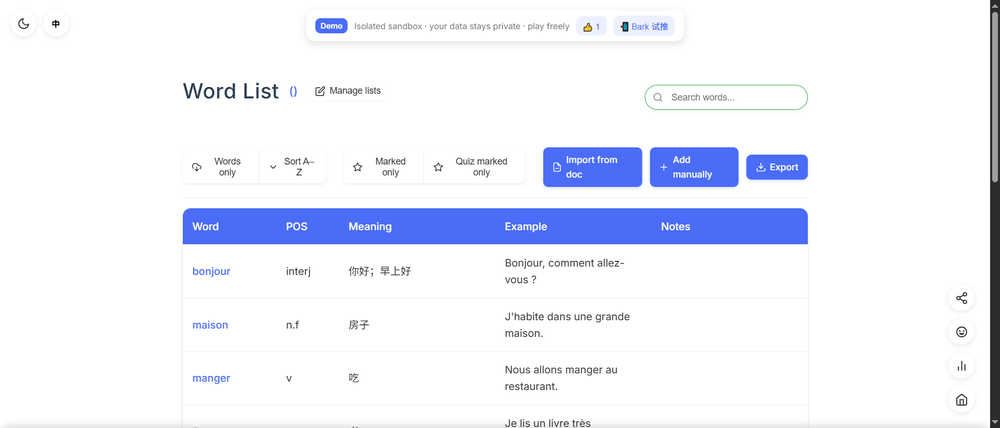1000x428 pixels.
Task: Click the Example column header
Action: 526,226
